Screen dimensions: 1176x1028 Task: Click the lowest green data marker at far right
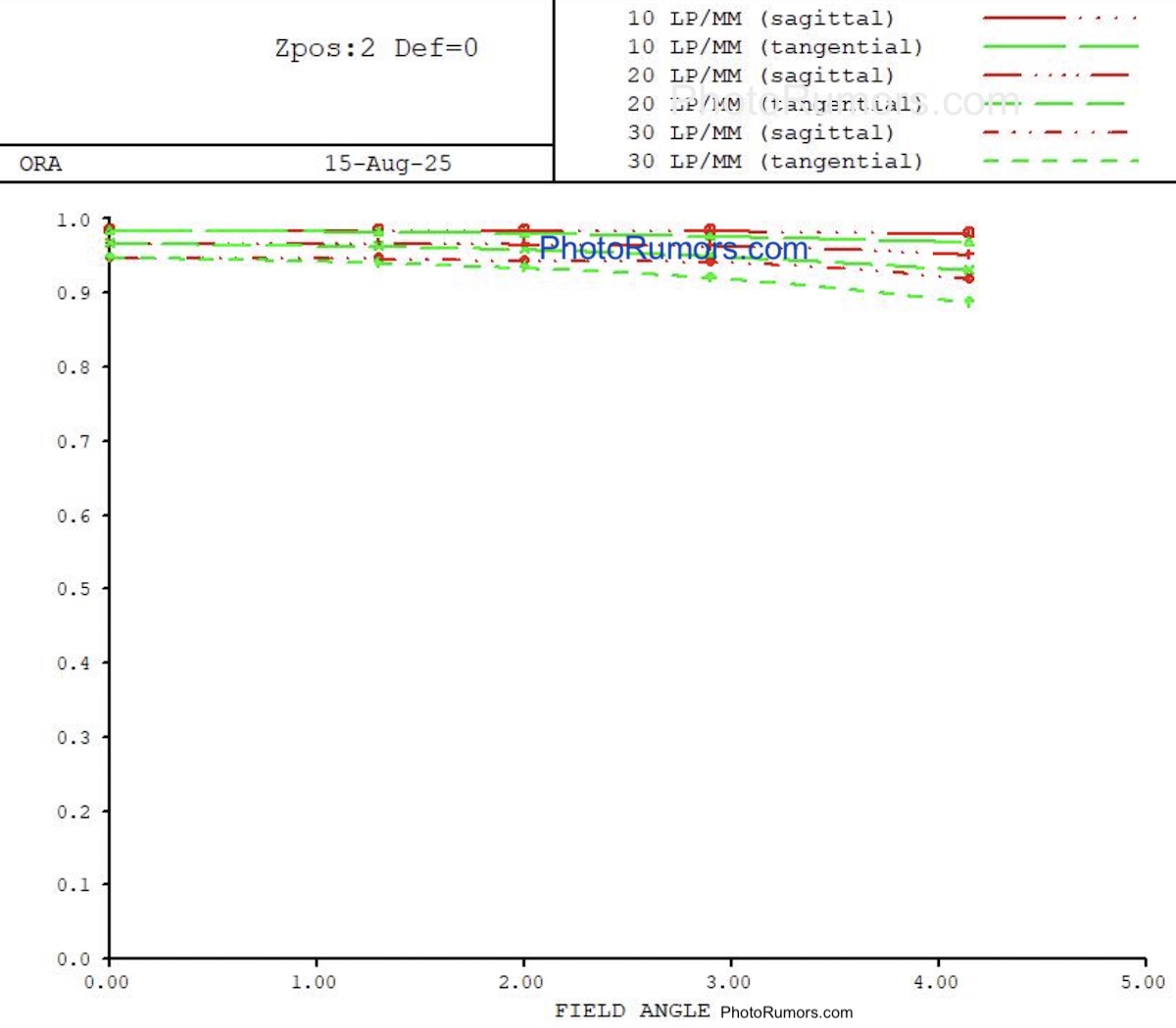click(969, 301)
